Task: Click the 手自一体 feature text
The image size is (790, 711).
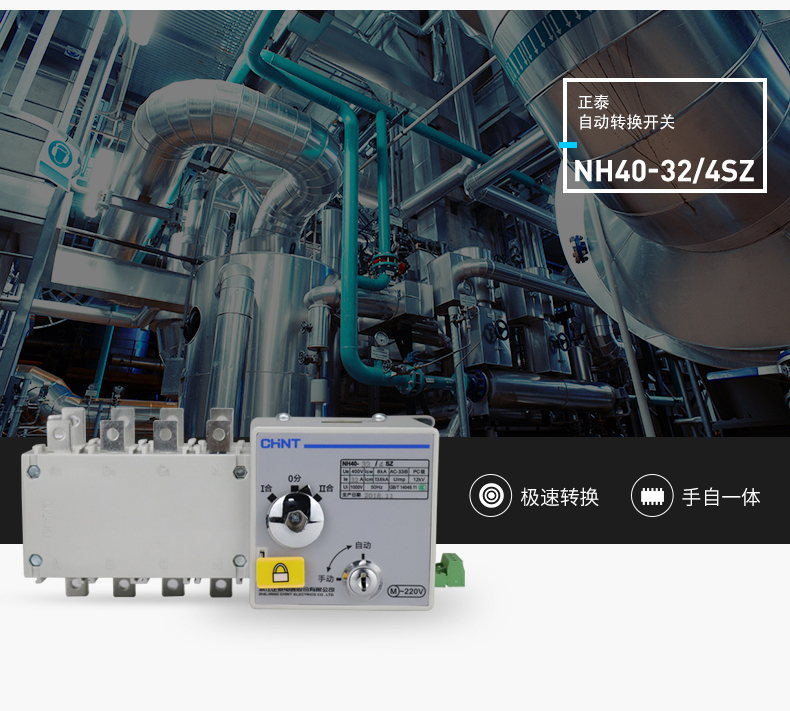Action: pyautogui.click(x=721, y=497)
